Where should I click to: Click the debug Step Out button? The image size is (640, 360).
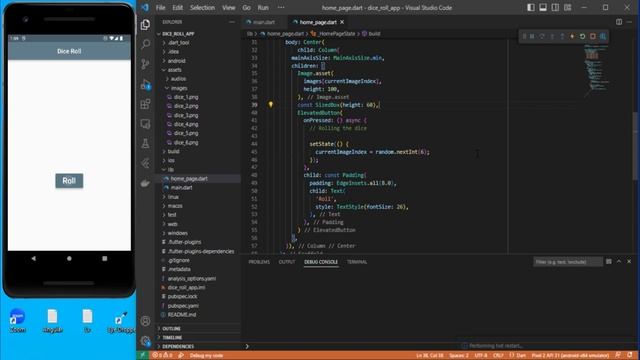[x=562, y=36]
